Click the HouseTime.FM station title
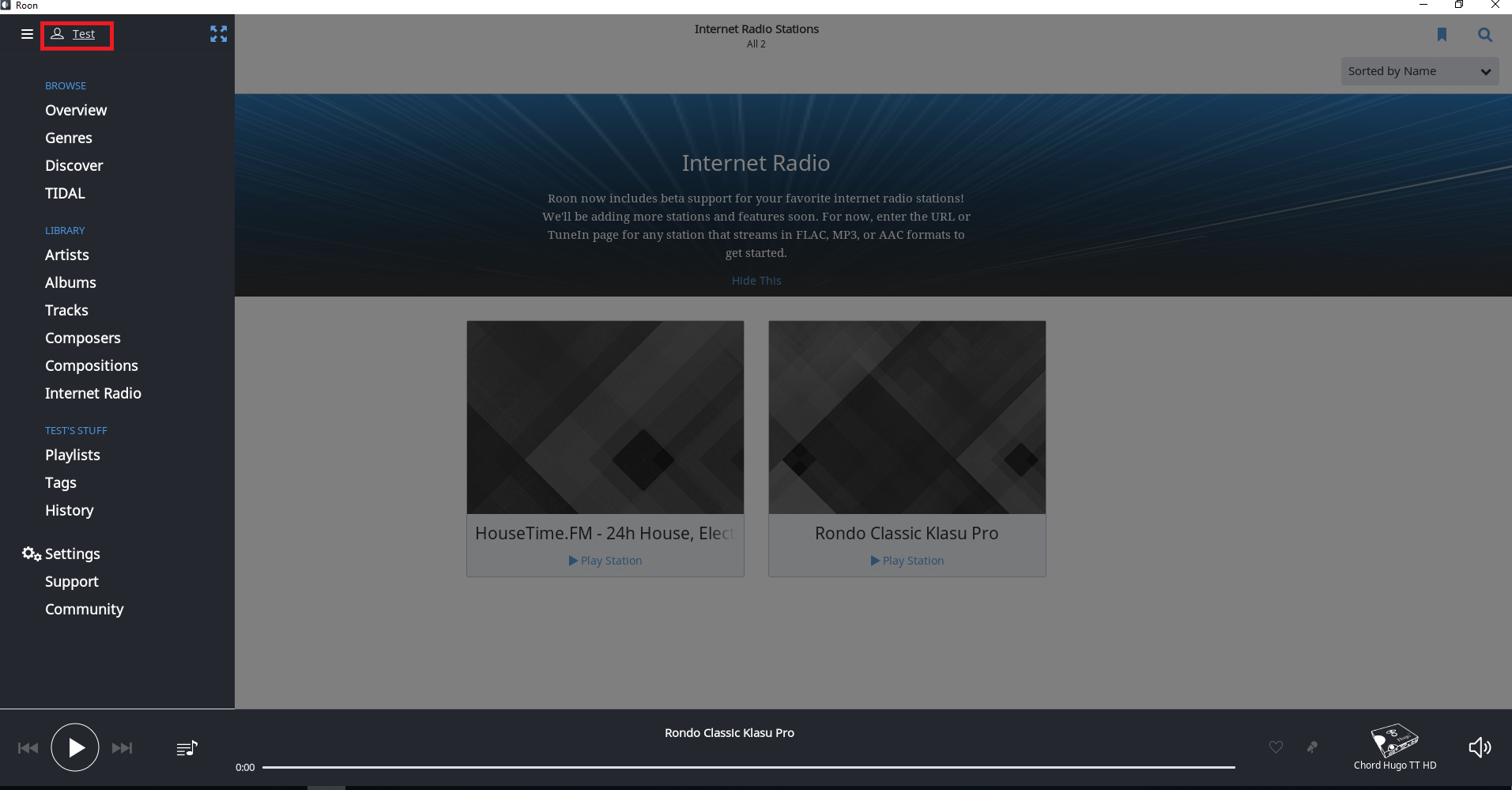The image size is (1512, 790). [605, 534]
